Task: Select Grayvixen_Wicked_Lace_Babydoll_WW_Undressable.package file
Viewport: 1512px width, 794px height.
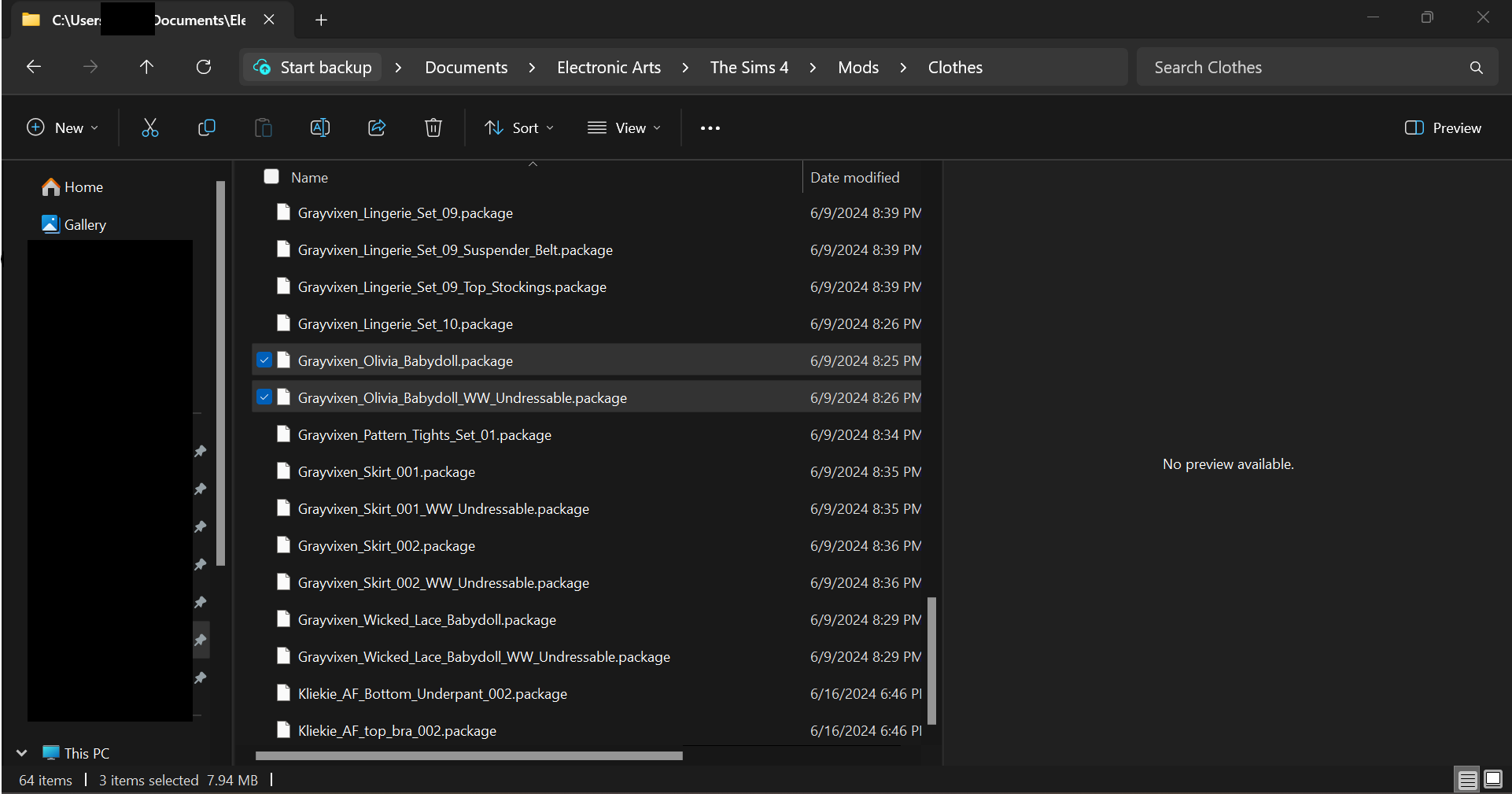Action: tap(586, 656)
